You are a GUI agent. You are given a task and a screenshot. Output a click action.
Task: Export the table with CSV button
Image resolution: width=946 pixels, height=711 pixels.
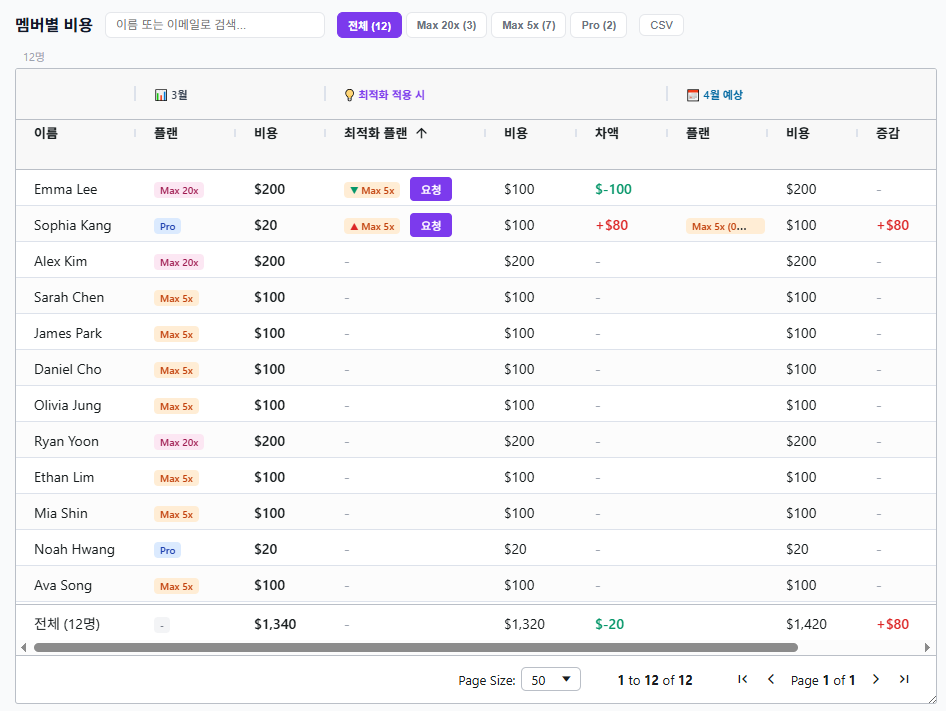click(x=661, y=25)
